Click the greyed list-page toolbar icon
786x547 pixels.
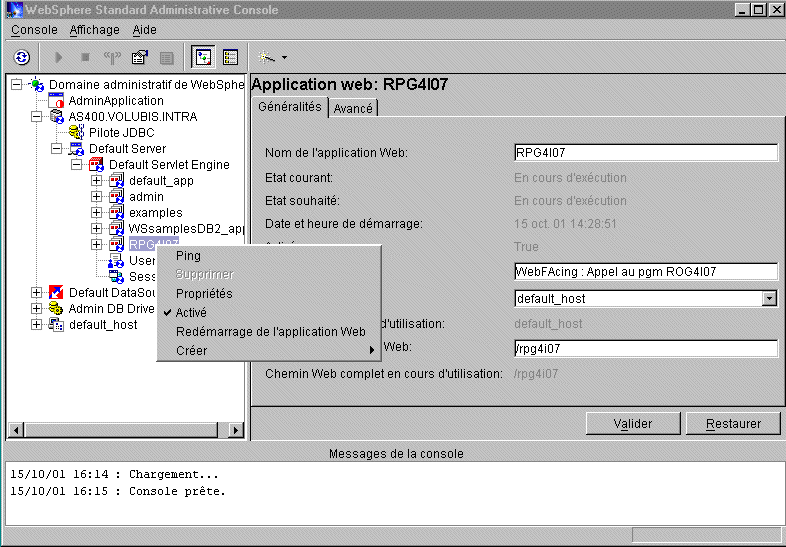click(166, 58)
